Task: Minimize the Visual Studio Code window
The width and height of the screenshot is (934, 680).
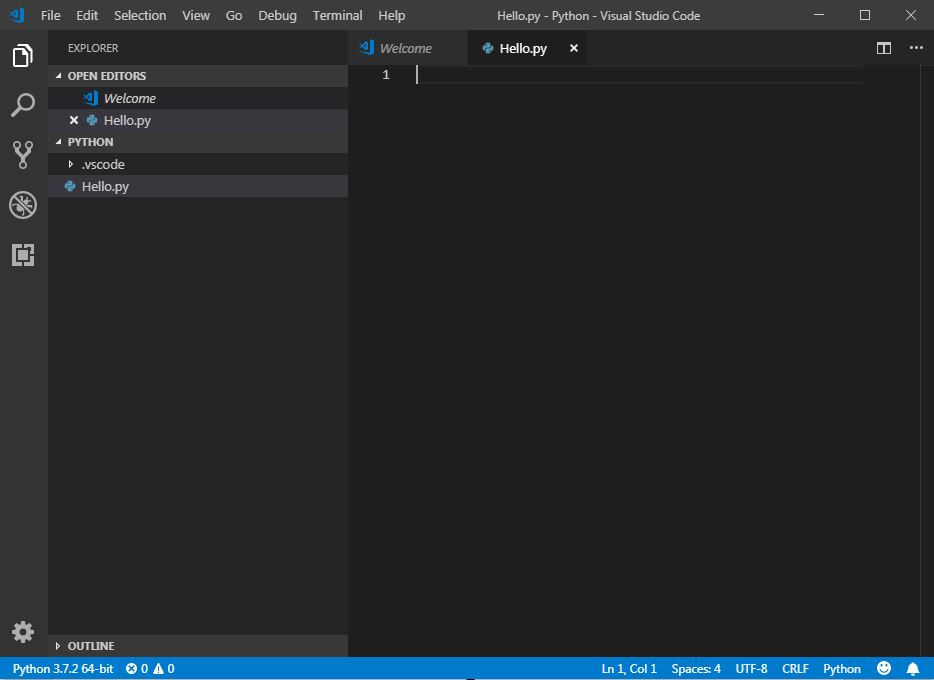Action: 819,15
